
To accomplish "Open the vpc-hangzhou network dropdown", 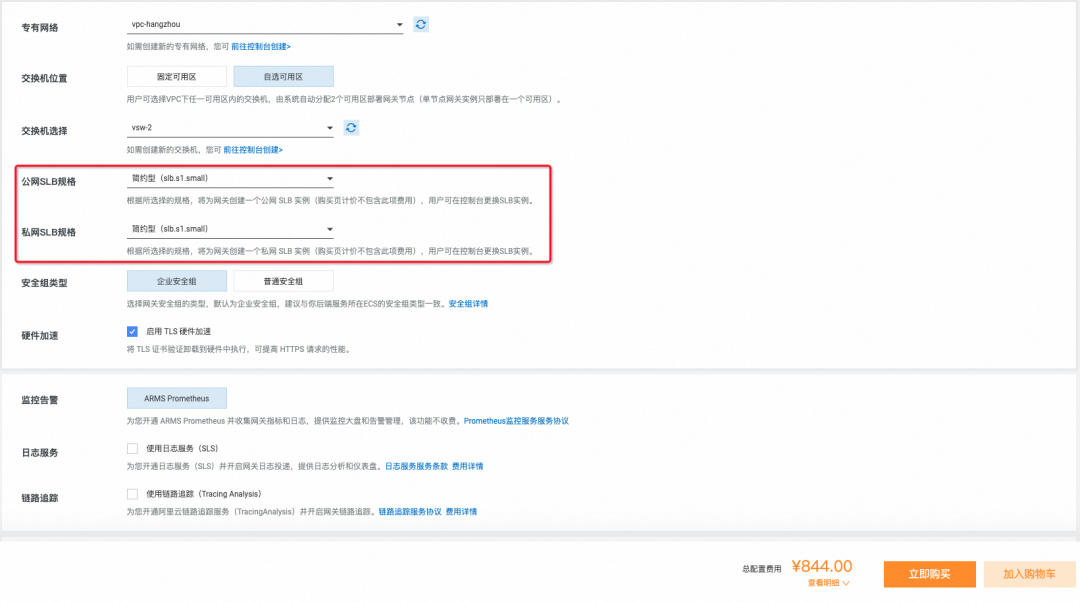I will (x=265, y=25).
